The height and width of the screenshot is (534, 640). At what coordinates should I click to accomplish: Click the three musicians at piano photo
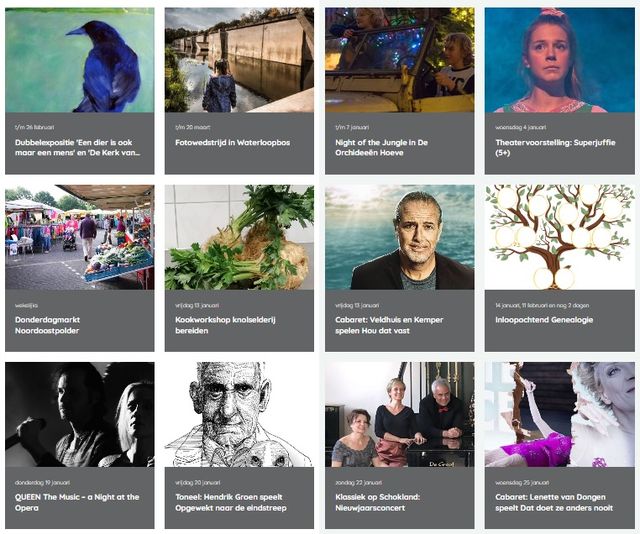[400, 414]
